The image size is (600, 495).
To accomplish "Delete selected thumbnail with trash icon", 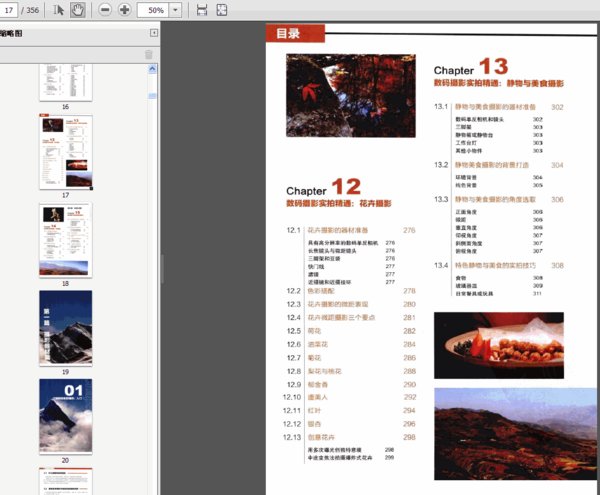I will click(149, 55).
